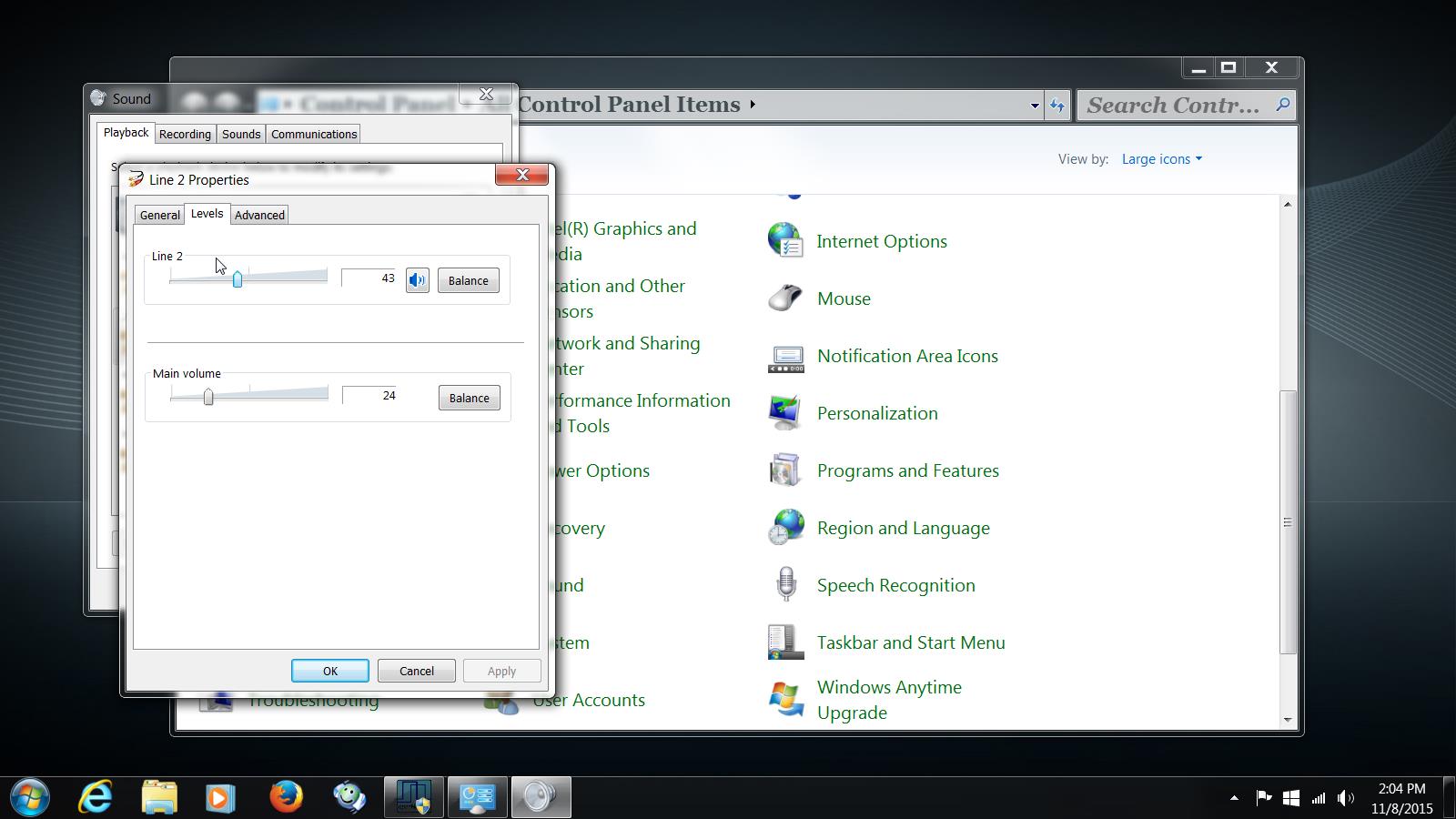Screen dimensions: 1456x819
Task: Open the View by Large icons dropdown
Action: [1162, 159]
